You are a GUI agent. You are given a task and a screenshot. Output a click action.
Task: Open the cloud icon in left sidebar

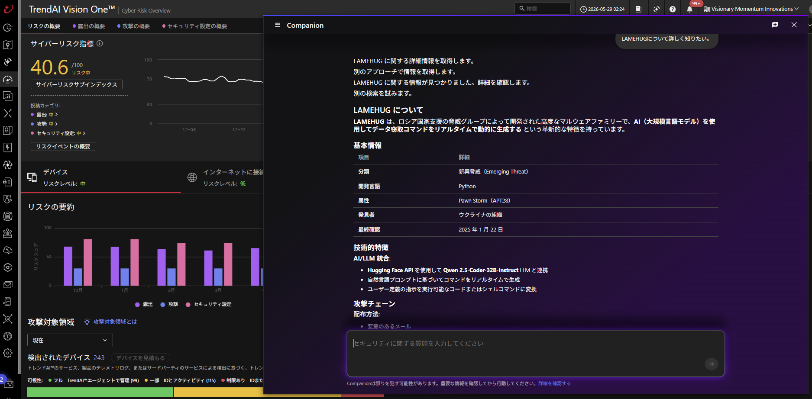(7, 250)
